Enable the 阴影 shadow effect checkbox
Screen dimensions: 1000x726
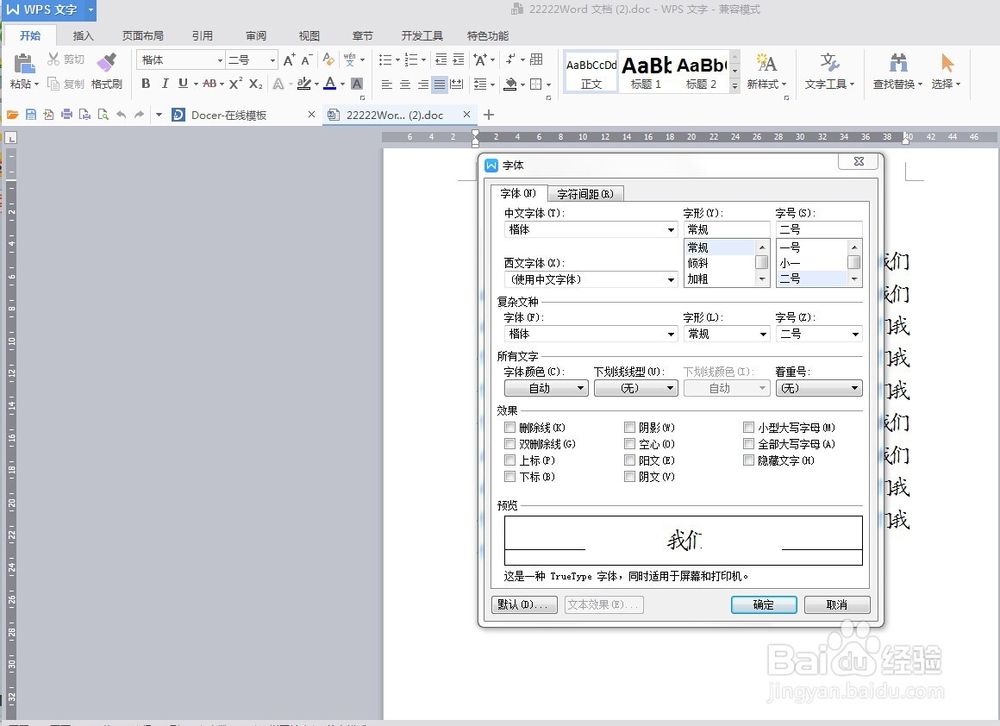[630, 426]
